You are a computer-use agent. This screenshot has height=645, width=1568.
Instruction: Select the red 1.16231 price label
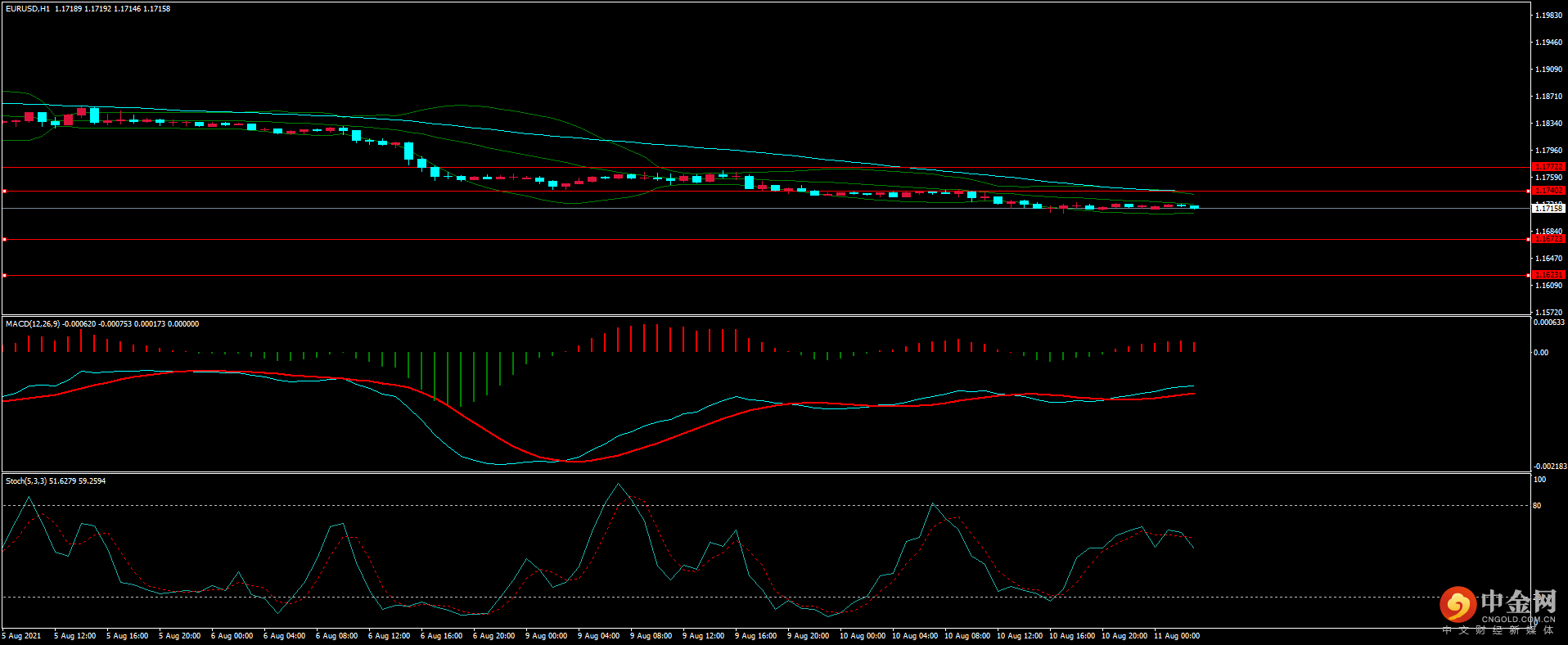point(1548,275)
